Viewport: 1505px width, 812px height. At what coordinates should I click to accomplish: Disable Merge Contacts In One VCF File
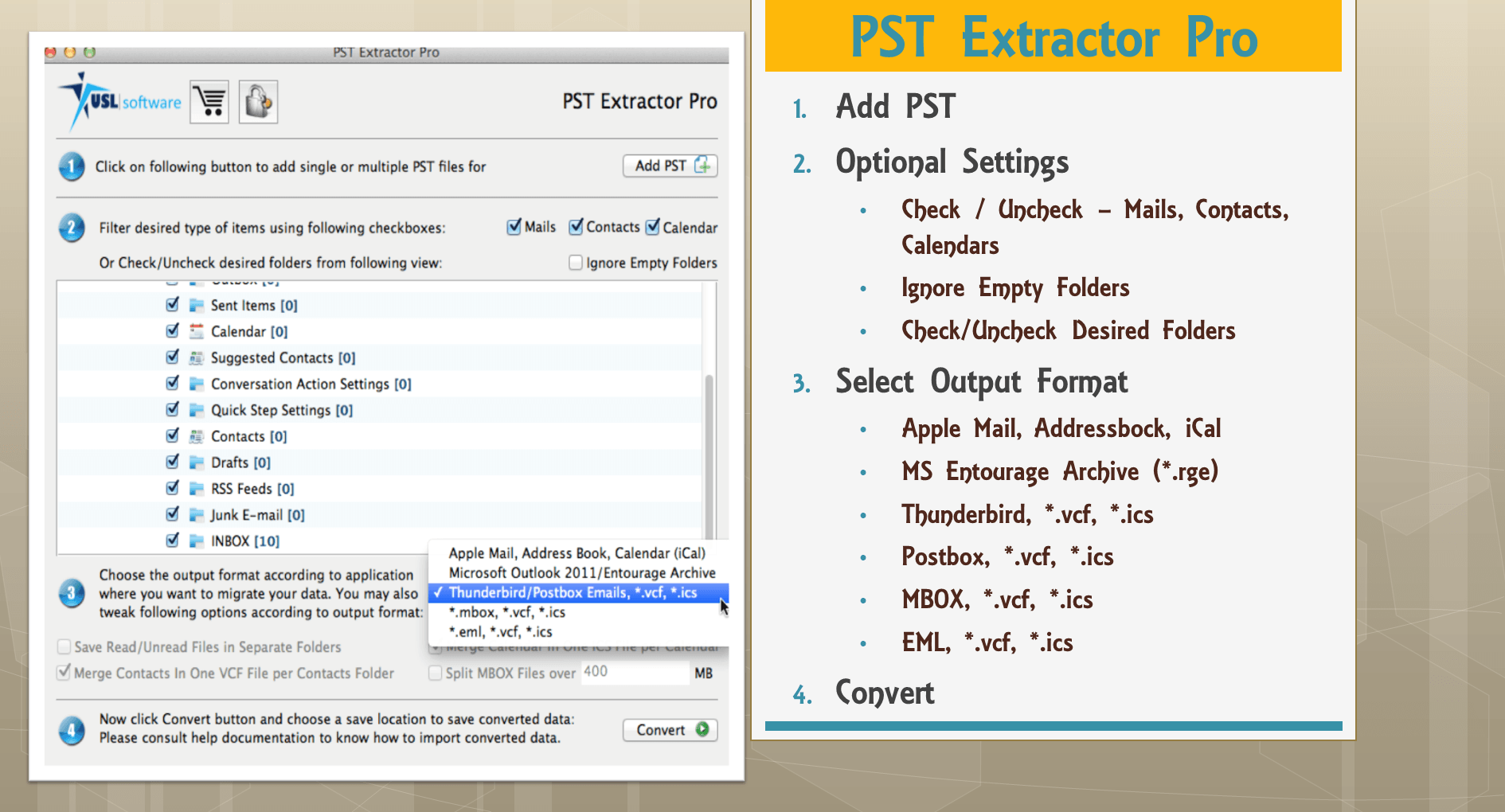pyautogui.click(x=64, y=673)
